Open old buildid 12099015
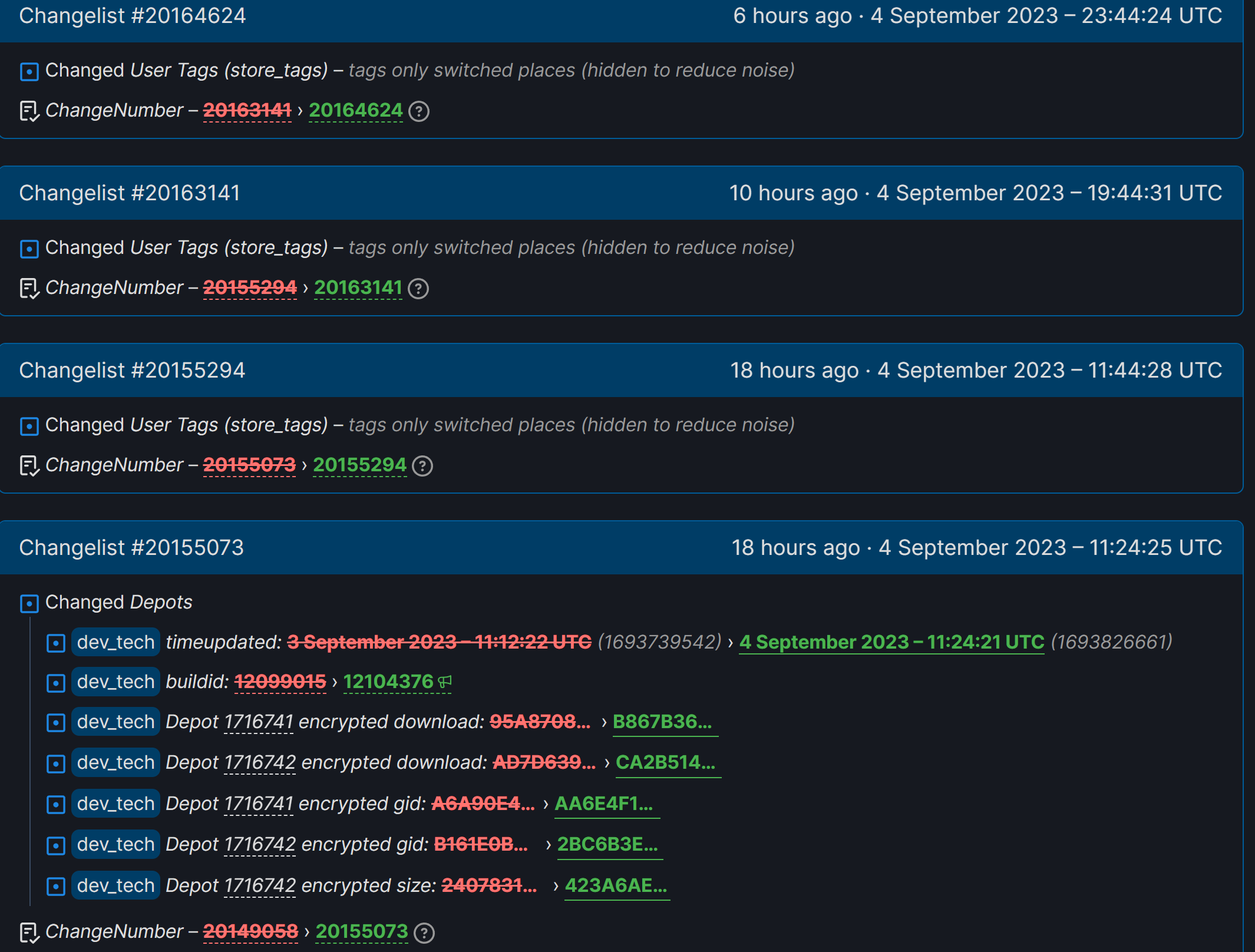The width and height of the screenshot is (1255, 952). pos(280,682)
